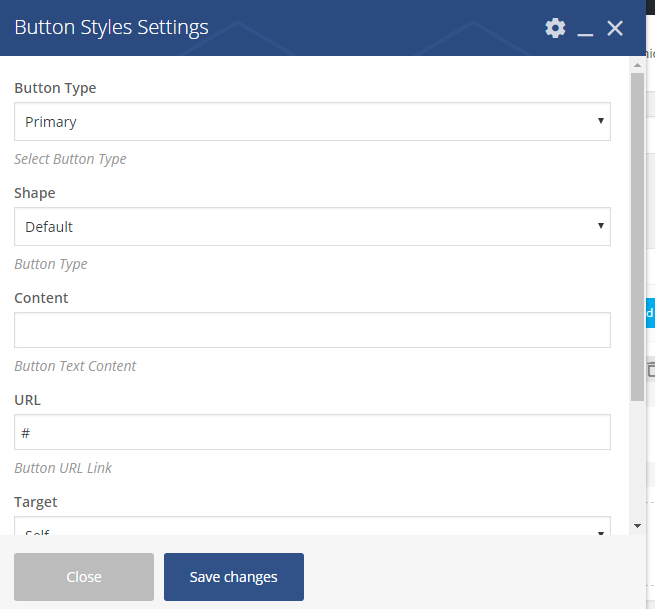Click the Button Type field label
This screenshot has width=655, height=609.
point(55,88)
